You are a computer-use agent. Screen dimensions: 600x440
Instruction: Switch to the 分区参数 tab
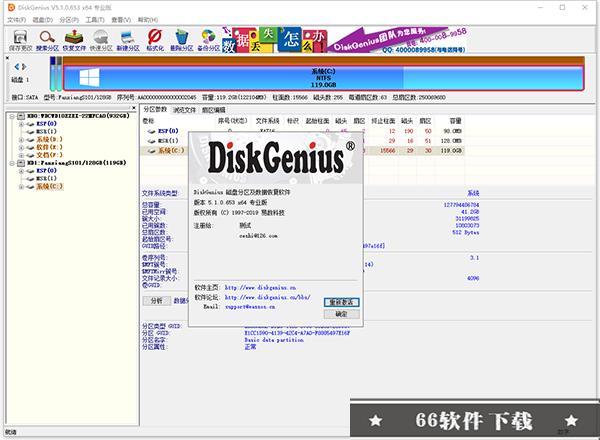[x=155, y=110]
